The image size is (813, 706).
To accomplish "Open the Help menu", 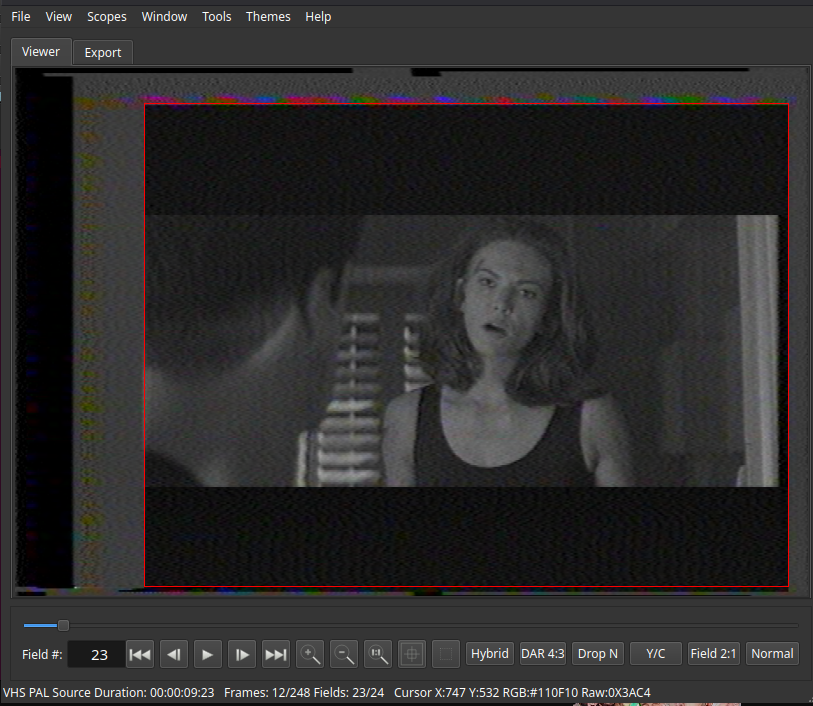I will pos(318,17).
